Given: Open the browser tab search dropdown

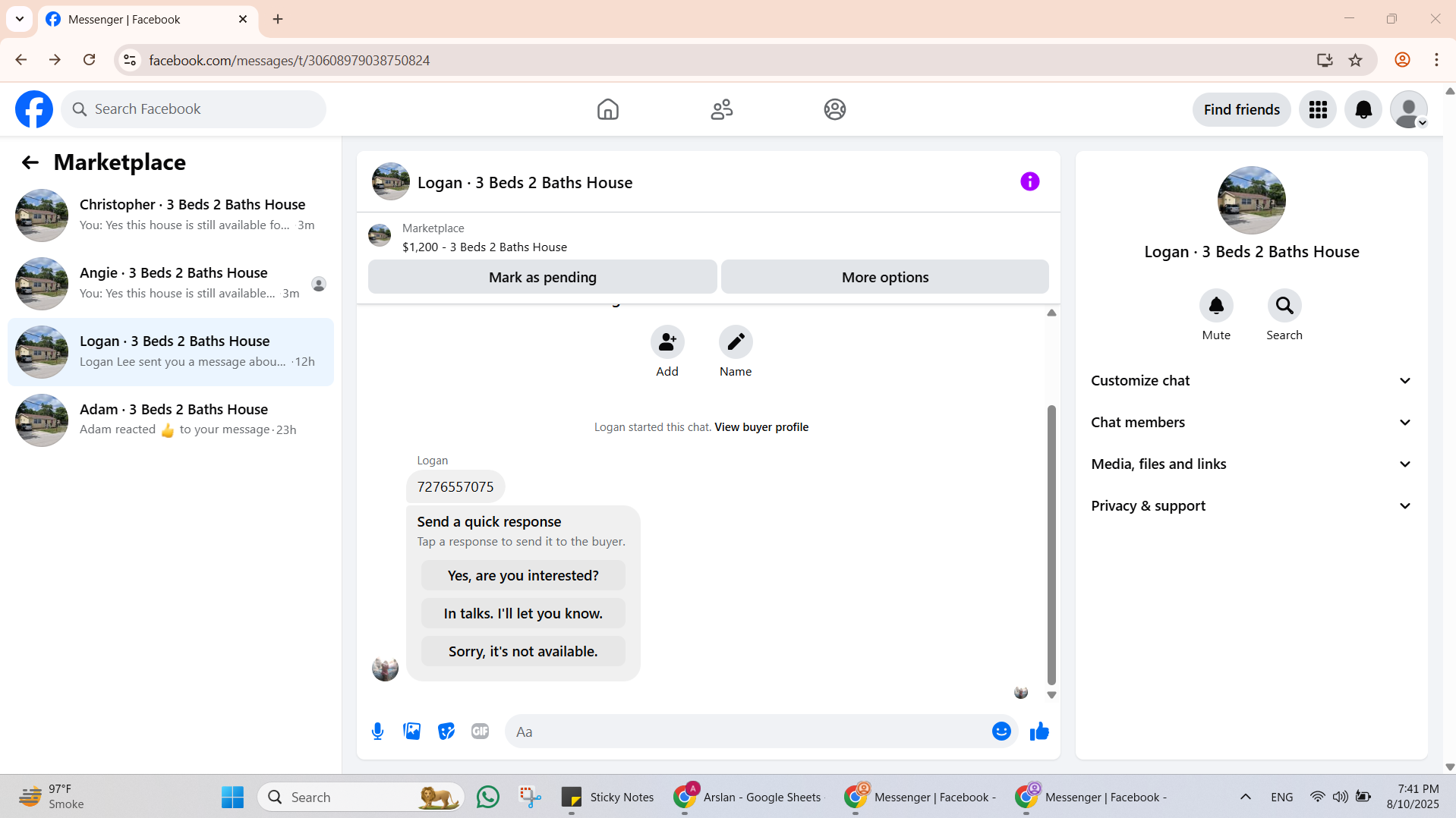Looking at the screenshot, I should coord(20,19).
